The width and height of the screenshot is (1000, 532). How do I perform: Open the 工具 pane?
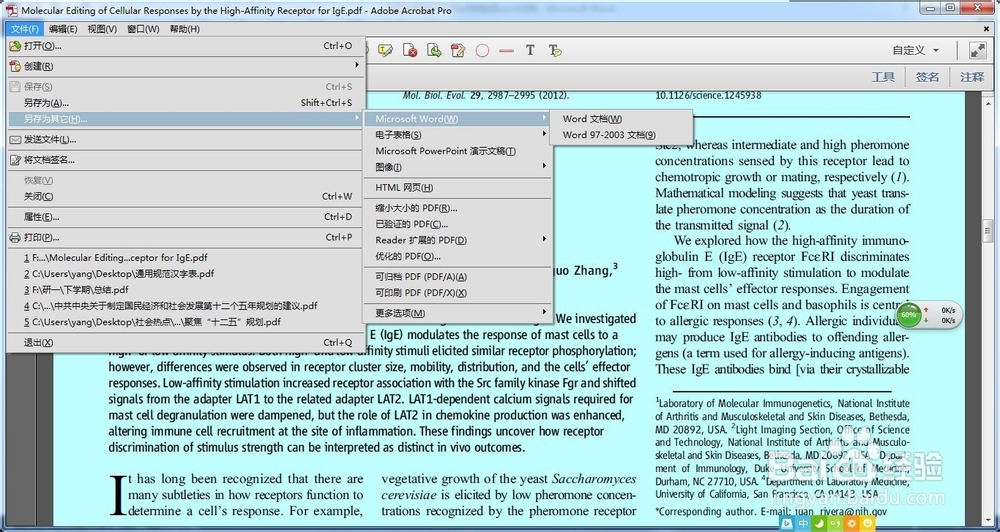883,77
